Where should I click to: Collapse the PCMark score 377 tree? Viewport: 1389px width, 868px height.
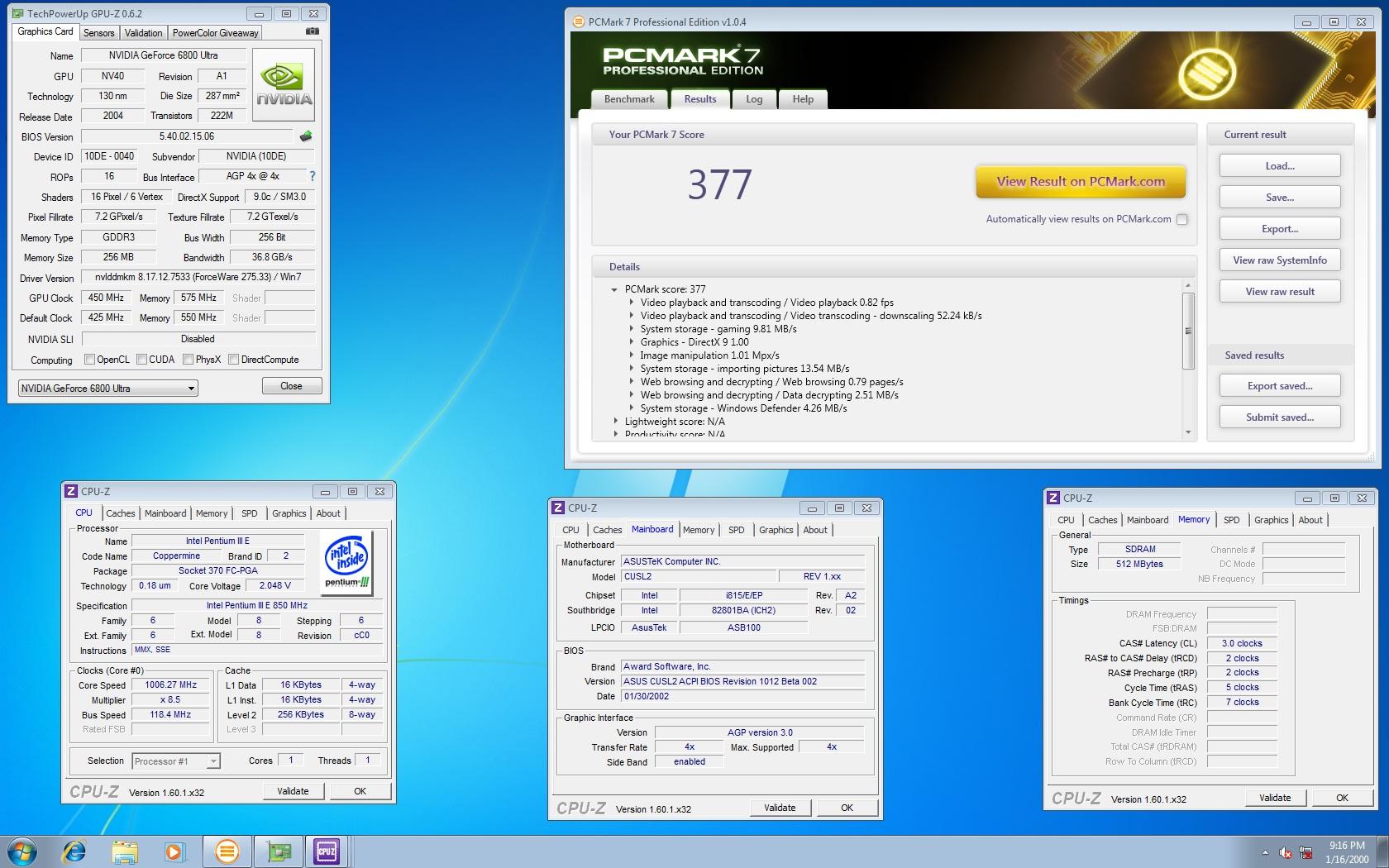tap(614, 289)
